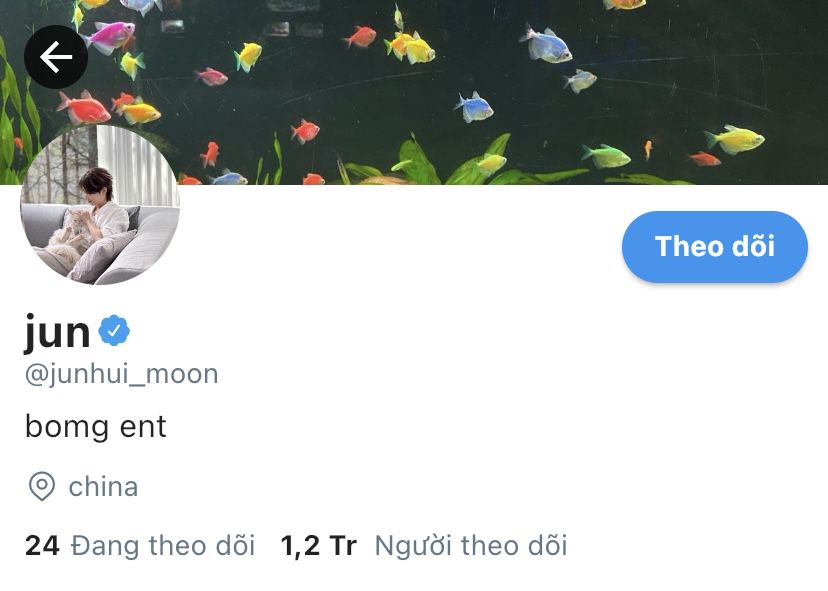Click the blue verified badge
Image resolution: width=828 pixels, height=591 pixels.
pos(114,331)
